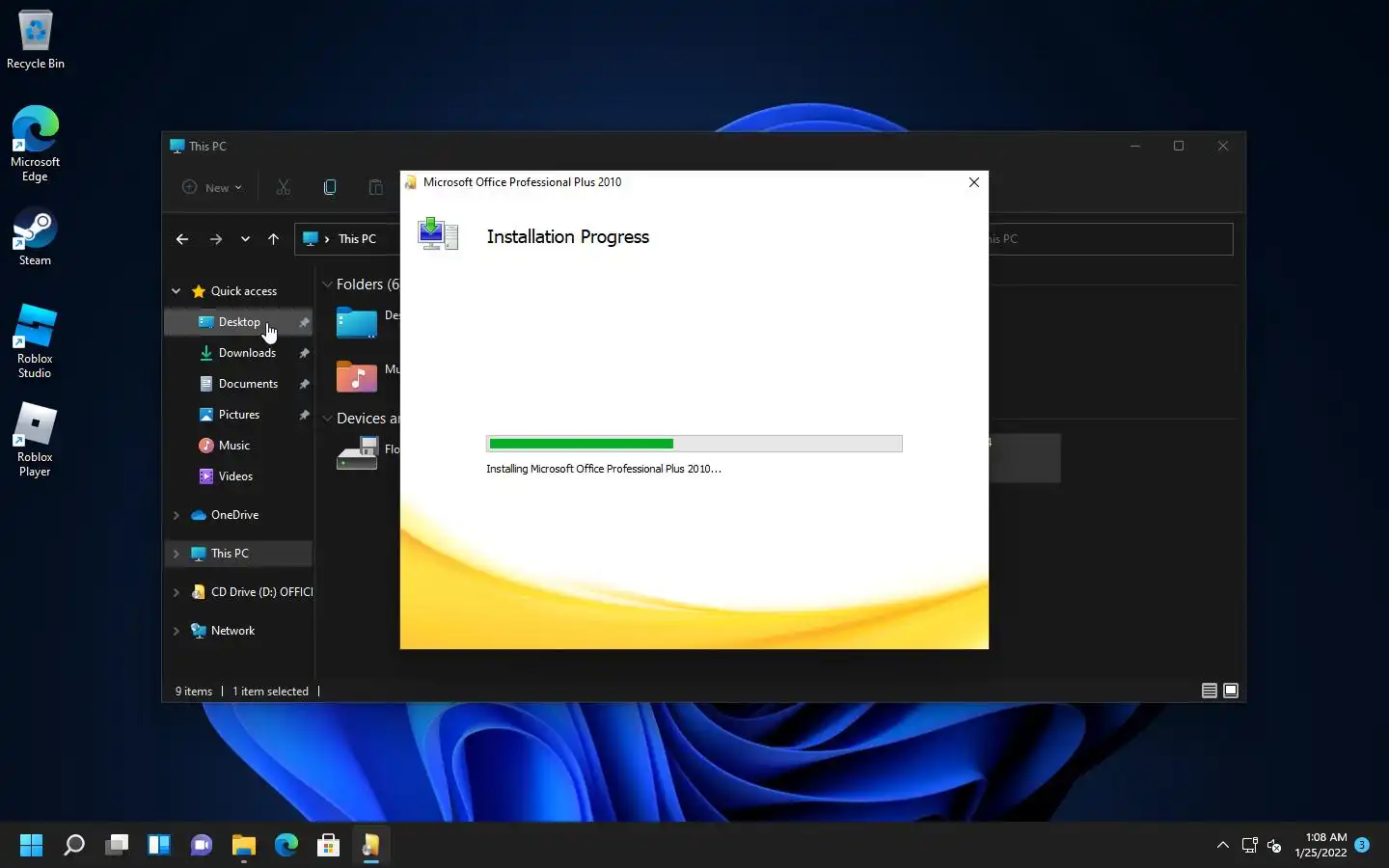Click the Office installer setup icon
This screenshot has width=1389, height=868.
coord(438,234)
